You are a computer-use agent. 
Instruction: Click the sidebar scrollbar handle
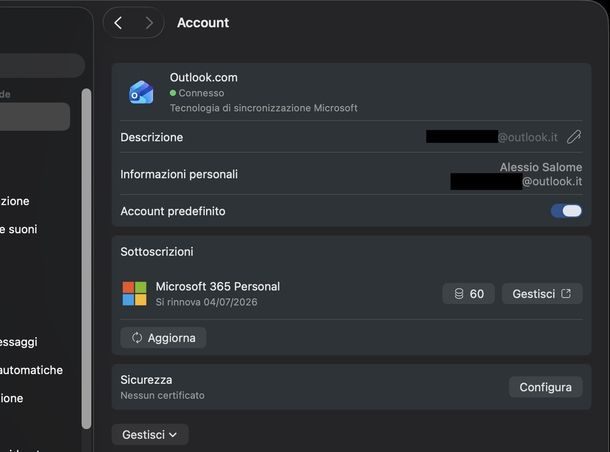(86, 259)
